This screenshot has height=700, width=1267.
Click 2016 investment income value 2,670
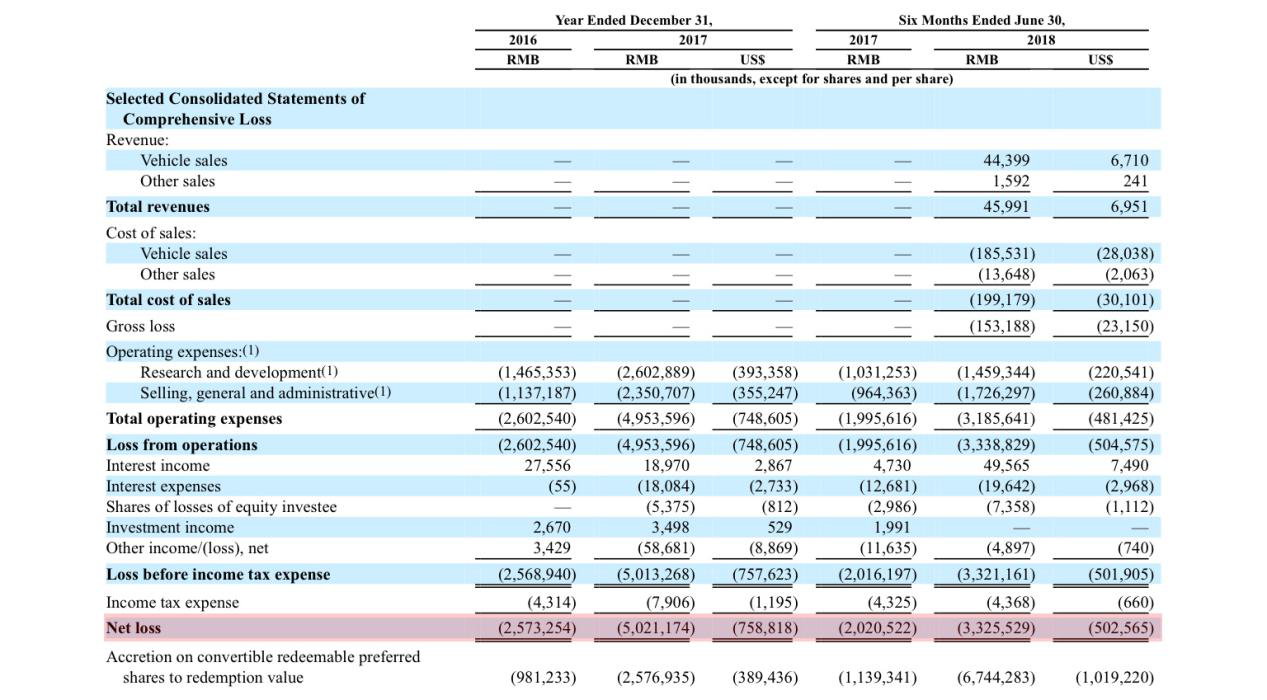(551, 527)
